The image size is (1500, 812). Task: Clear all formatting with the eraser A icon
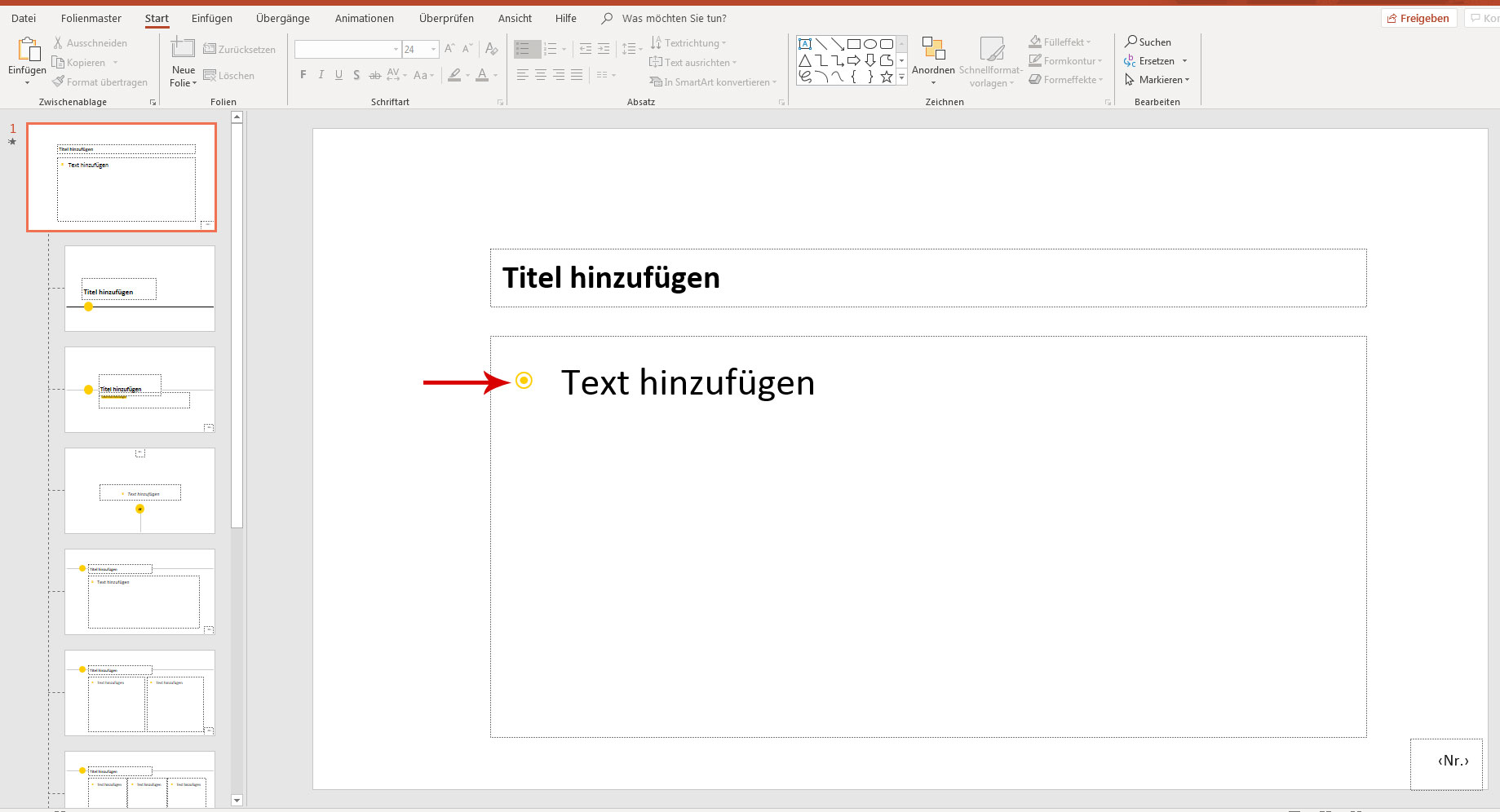click(491, 49)
